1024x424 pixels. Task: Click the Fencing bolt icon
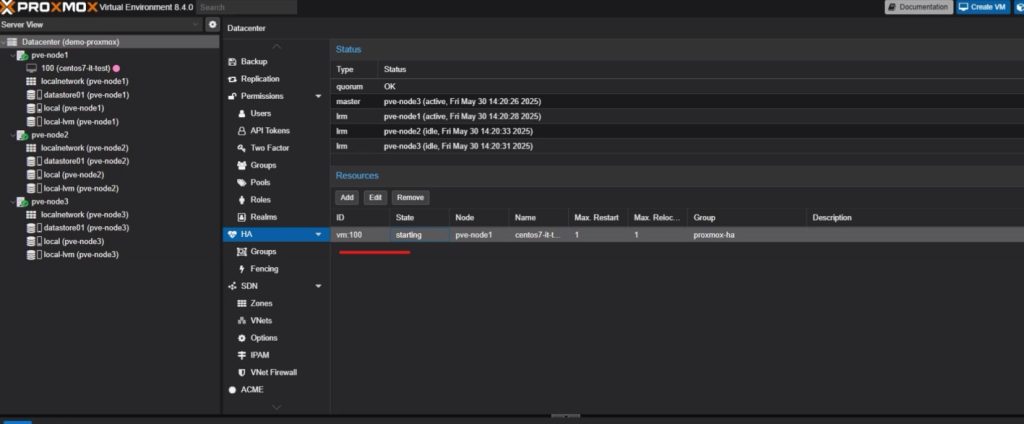242,269
